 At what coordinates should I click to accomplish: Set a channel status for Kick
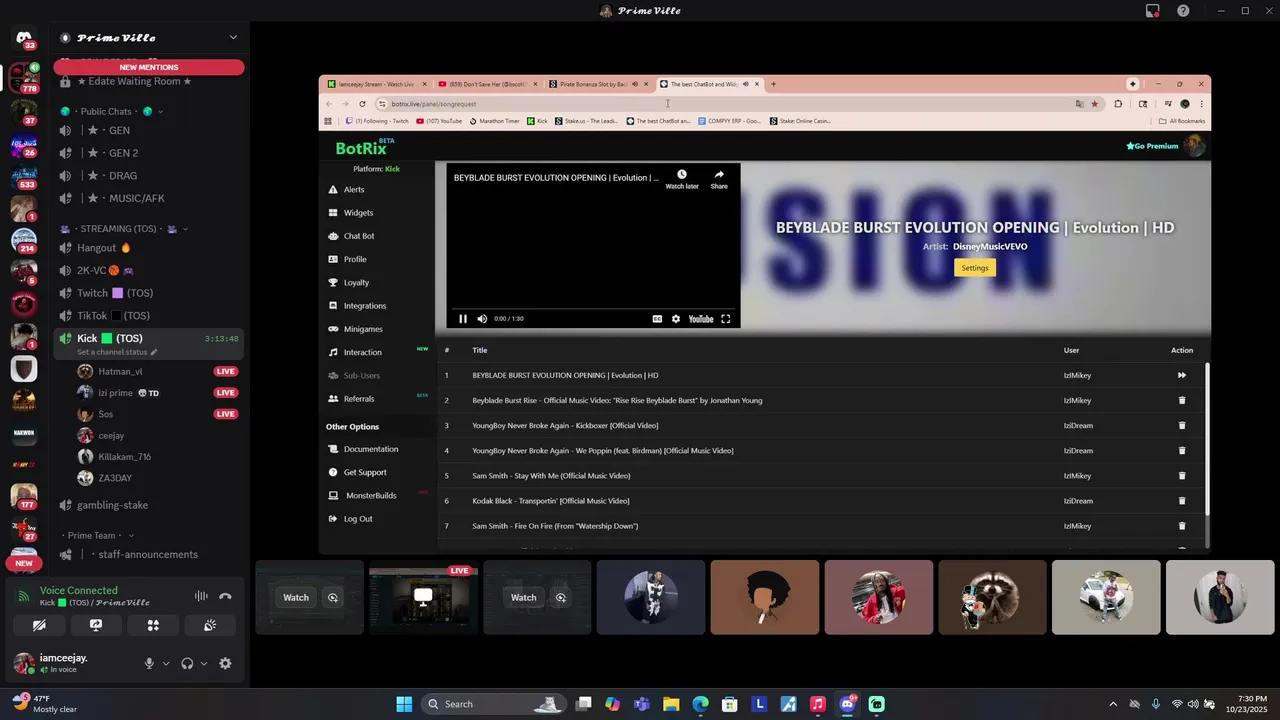click(x=117, y=352)
